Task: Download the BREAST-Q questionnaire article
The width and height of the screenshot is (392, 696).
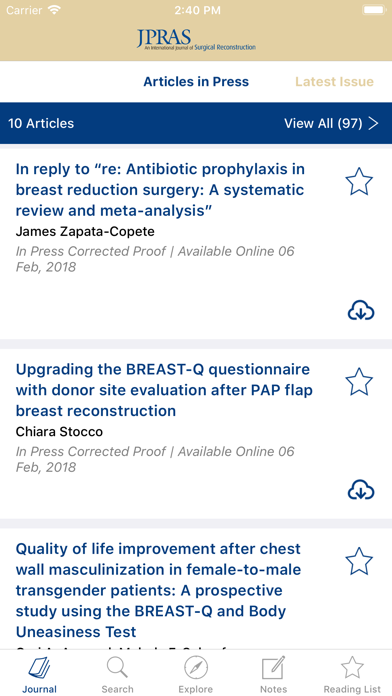Action: tap(361, 490)
